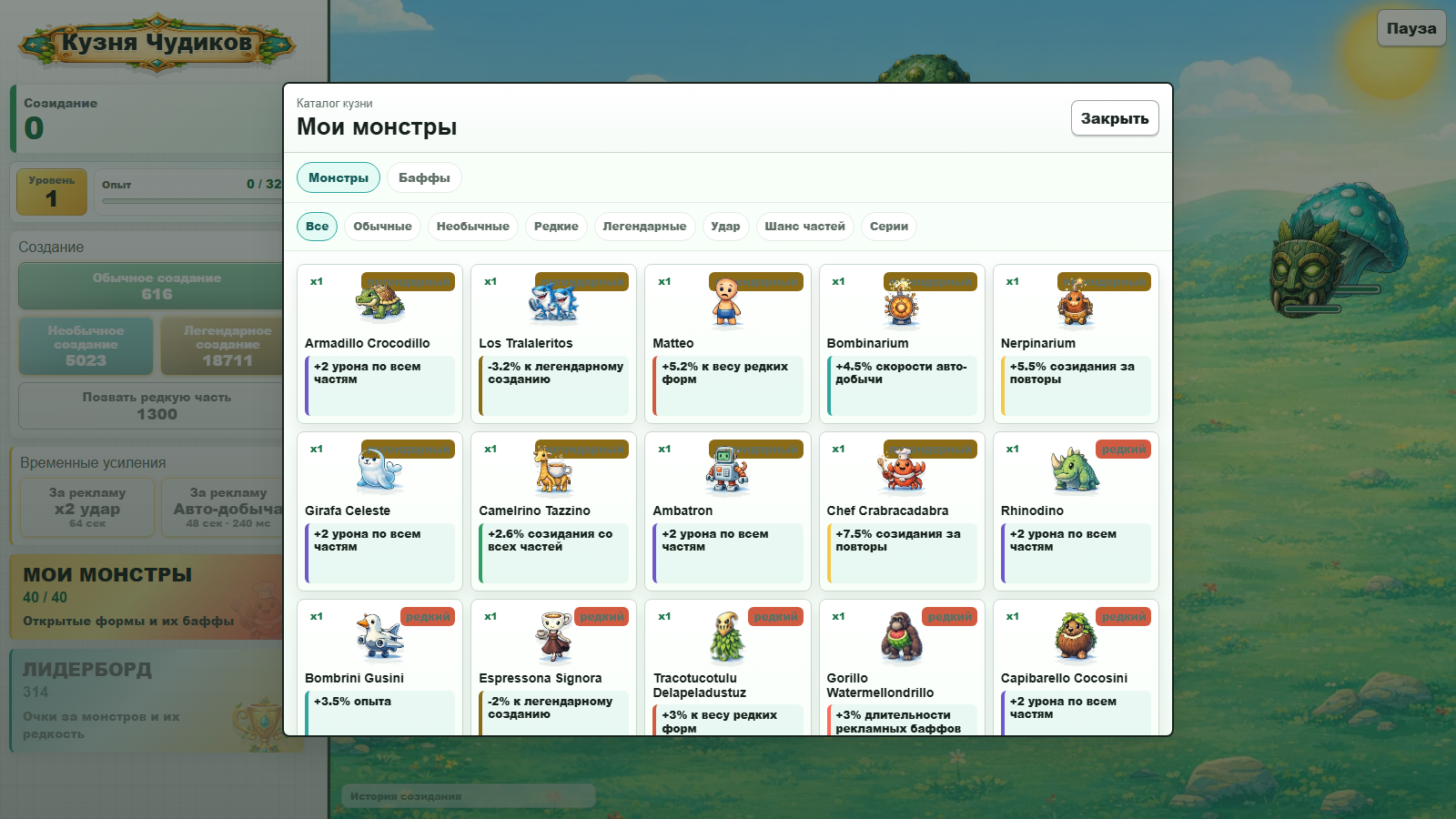Click the Gorillo Watermellondrillo icon
This screenshot has height=819, width=1456.
901,637
